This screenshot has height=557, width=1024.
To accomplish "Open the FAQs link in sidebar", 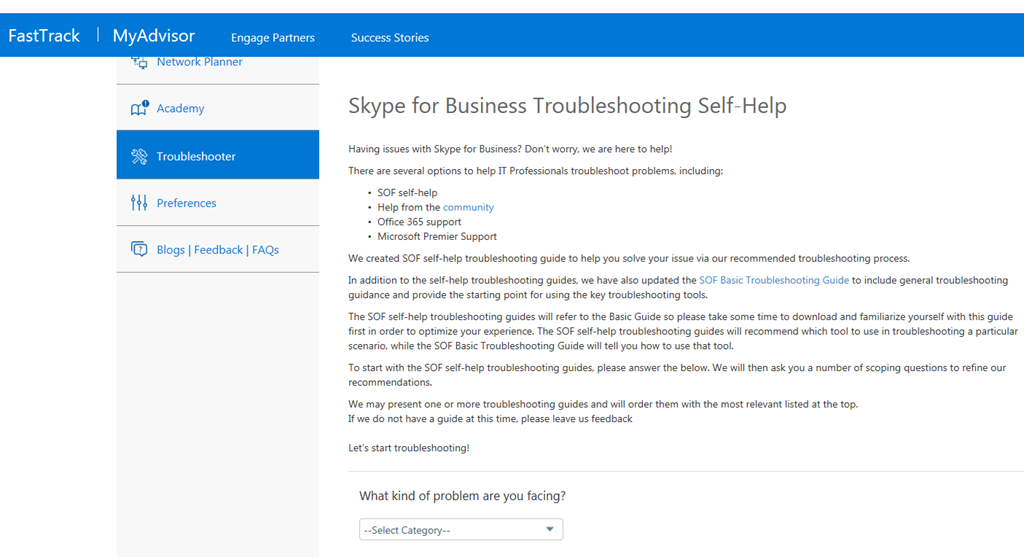I will click(x=265, y=250).
